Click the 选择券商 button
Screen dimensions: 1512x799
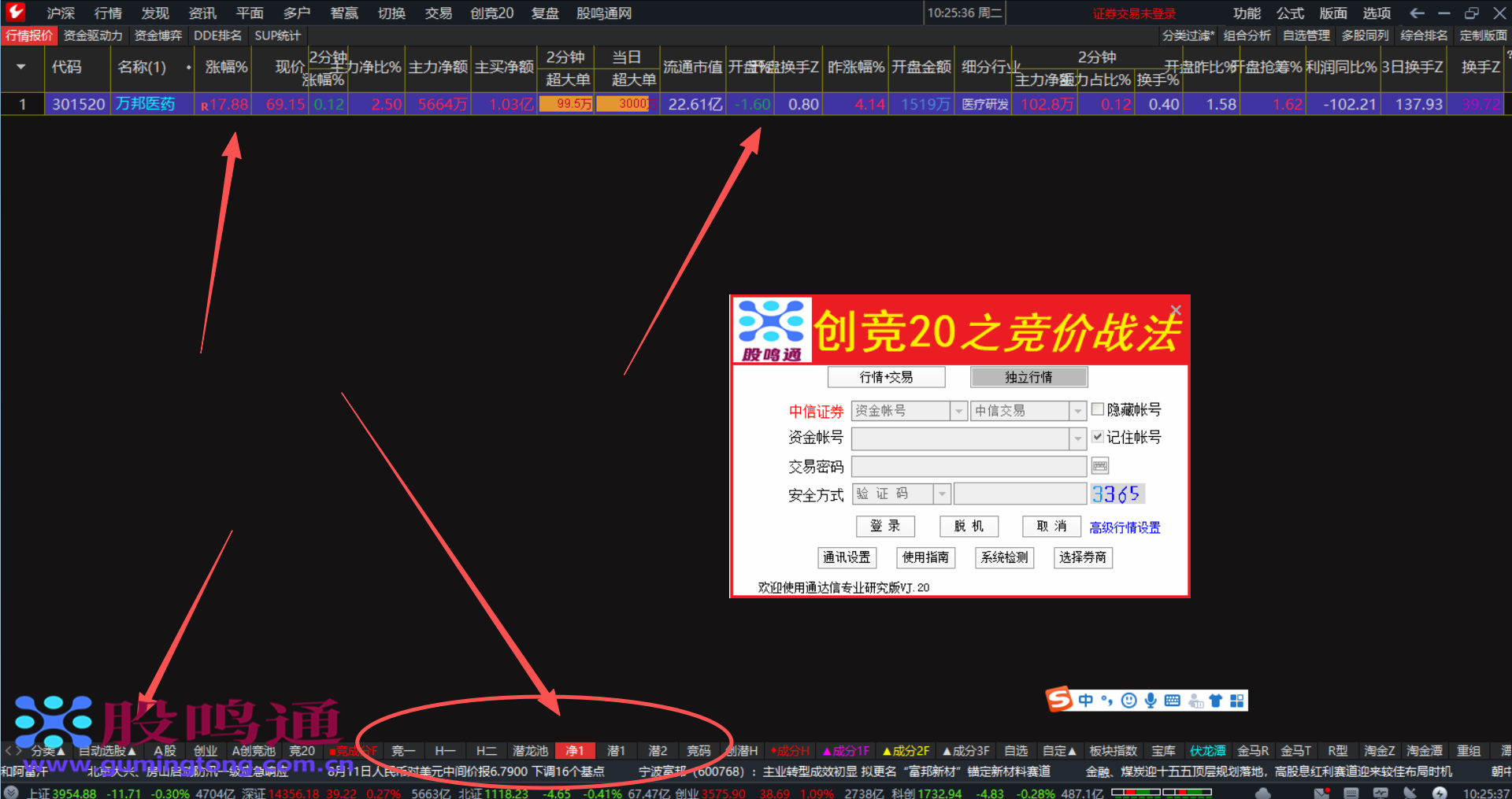(x=1083, y=557)
